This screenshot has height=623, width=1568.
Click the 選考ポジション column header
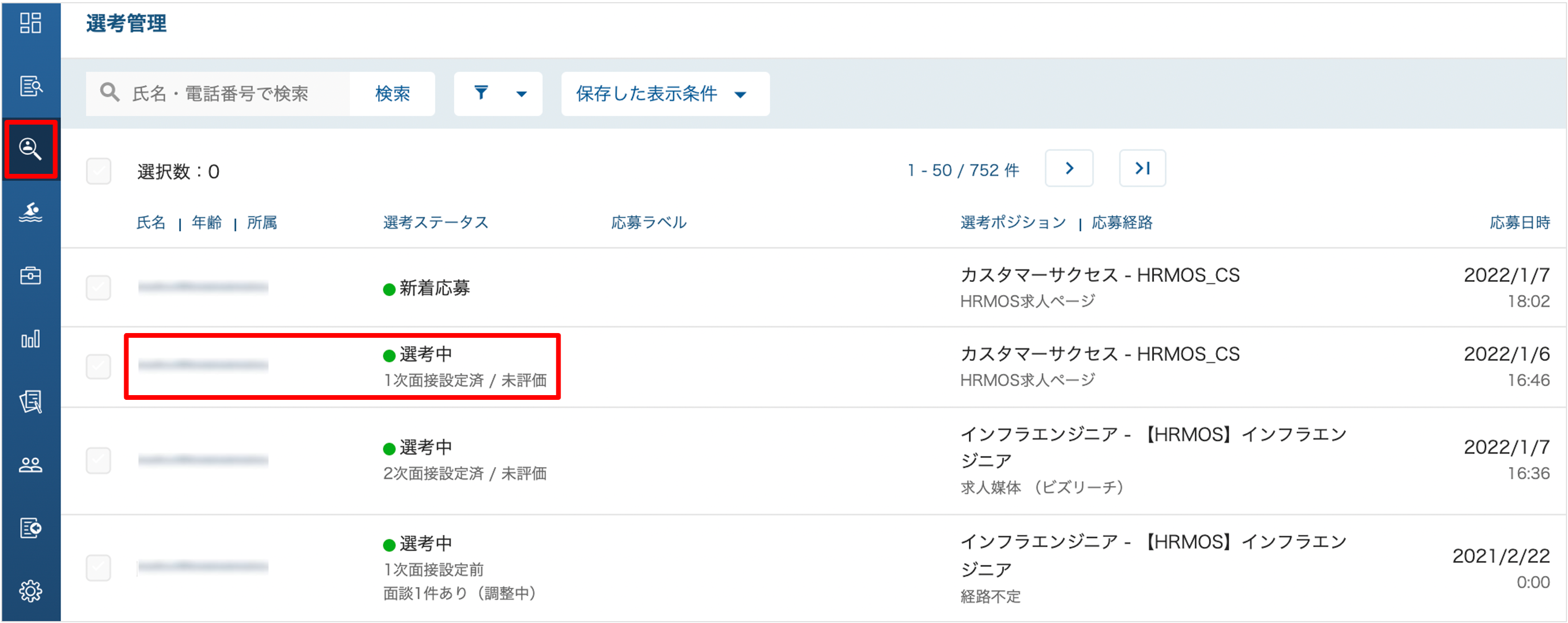(x=1013, y=223)
